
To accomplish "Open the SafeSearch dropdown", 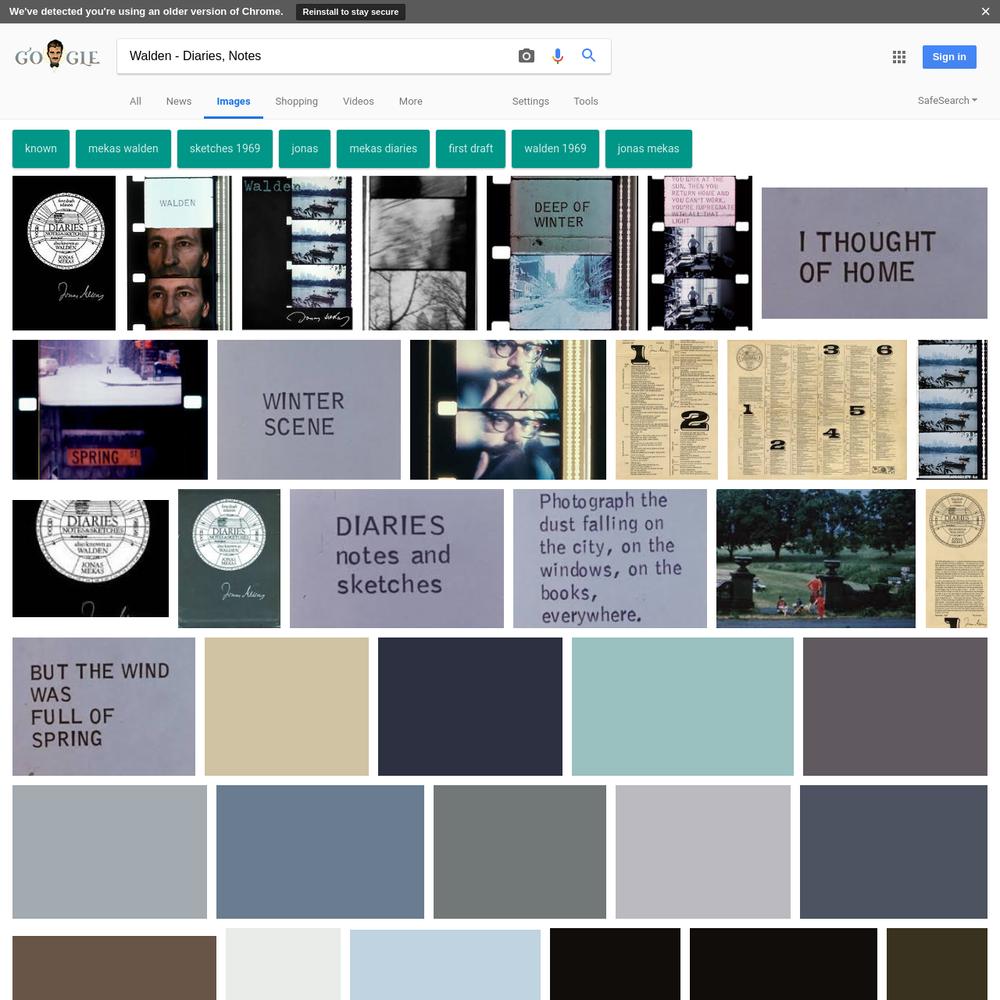I will 947,100.
